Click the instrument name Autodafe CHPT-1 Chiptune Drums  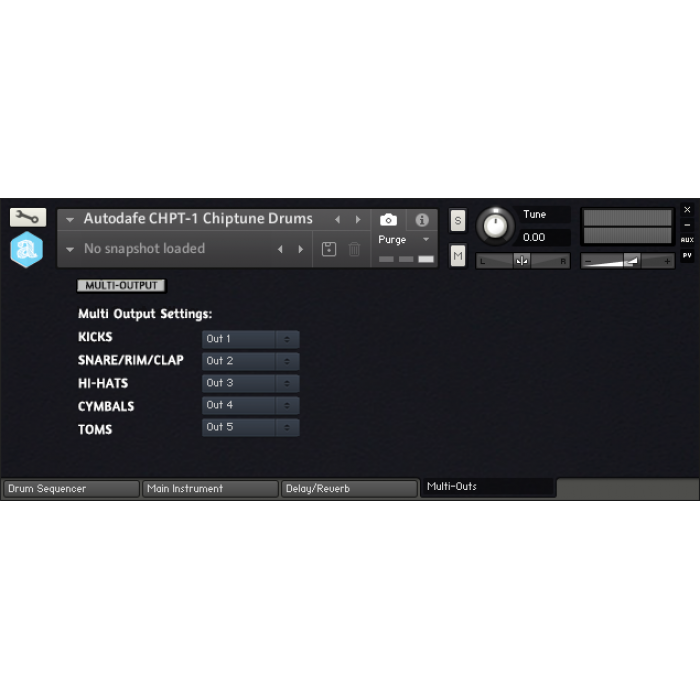tap(198, 219)
